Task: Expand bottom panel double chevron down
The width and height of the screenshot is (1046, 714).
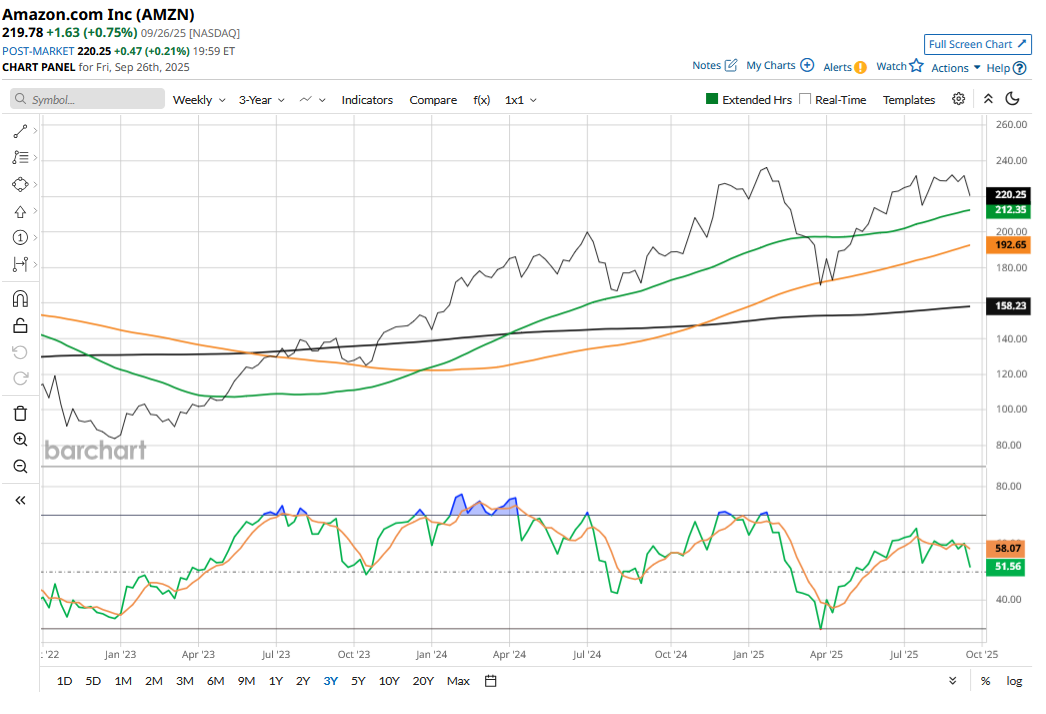Action: (x=953, y=681)
